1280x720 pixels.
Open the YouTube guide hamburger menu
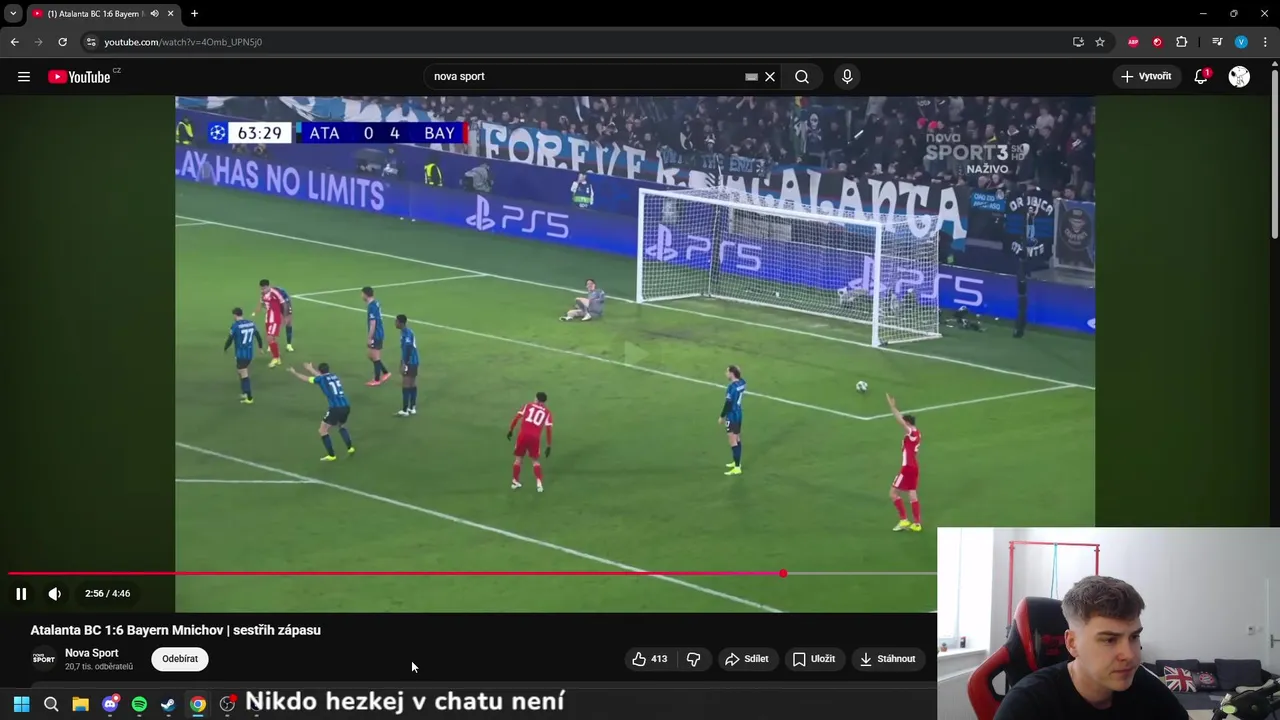(24, 77)
